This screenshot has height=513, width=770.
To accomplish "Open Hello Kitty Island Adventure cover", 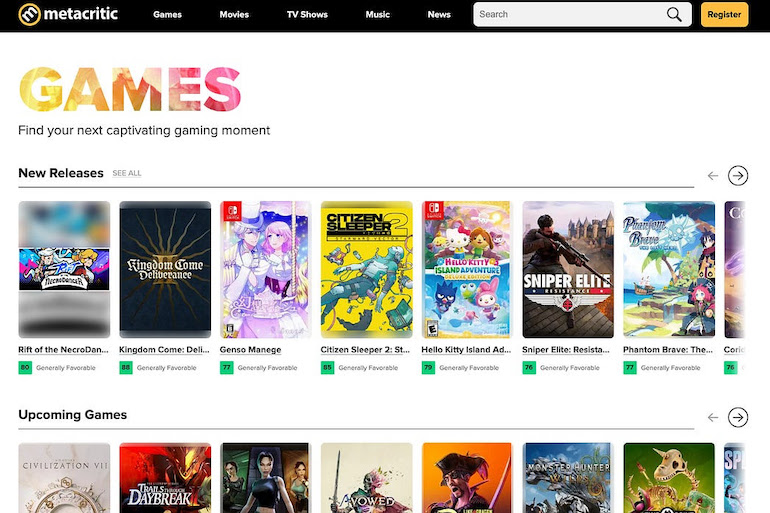I will (x=467, y=269).
